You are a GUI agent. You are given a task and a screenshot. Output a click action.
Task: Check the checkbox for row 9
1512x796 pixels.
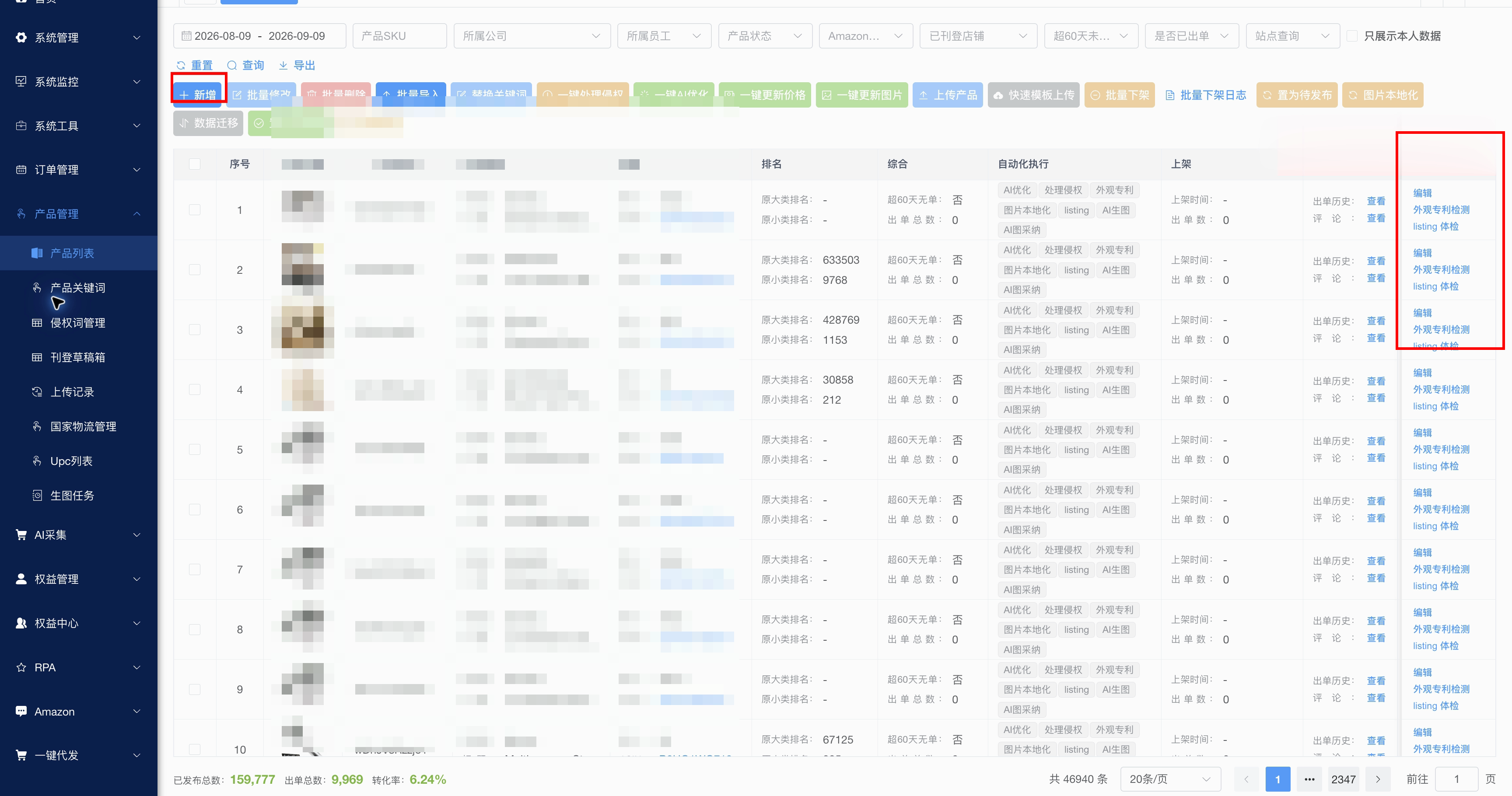pos(195,689)
